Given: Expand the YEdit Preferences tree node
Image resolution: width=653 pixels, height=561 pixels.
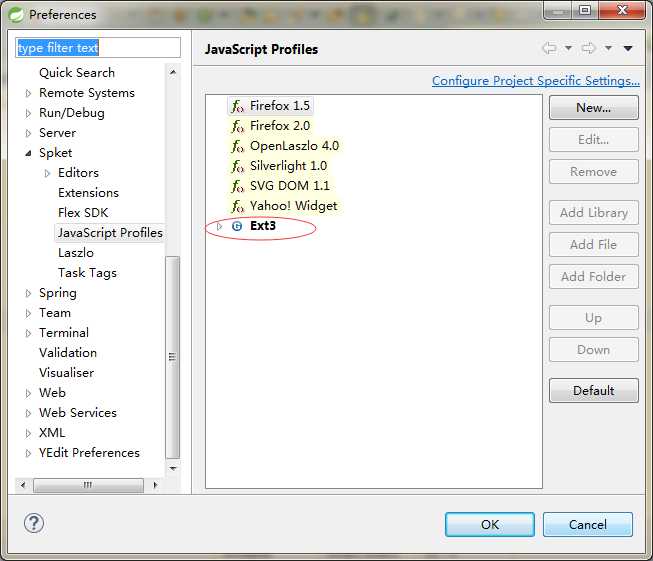Looking at the screenshot, I should [x=28, y=453].
